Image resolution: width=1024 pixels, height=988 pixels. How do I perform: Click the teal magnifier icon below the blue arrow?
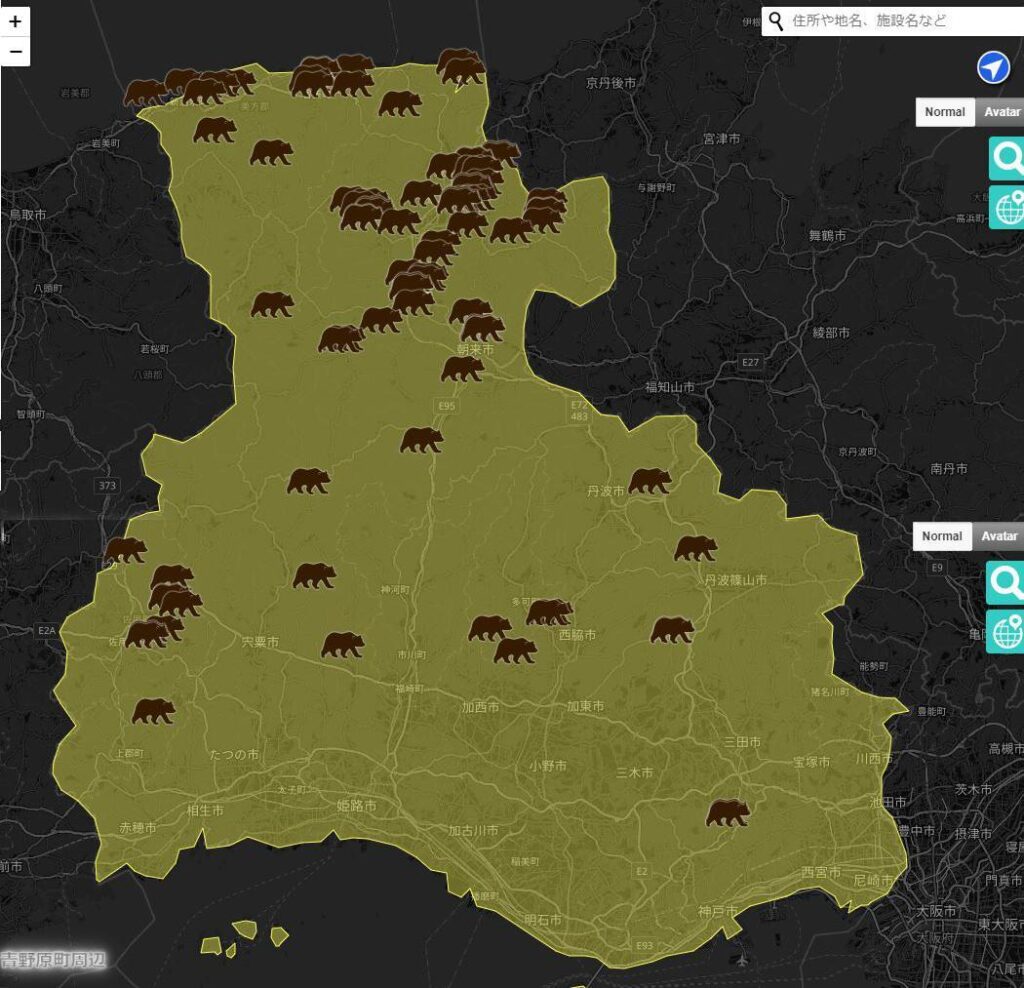tap(1007, 158)
